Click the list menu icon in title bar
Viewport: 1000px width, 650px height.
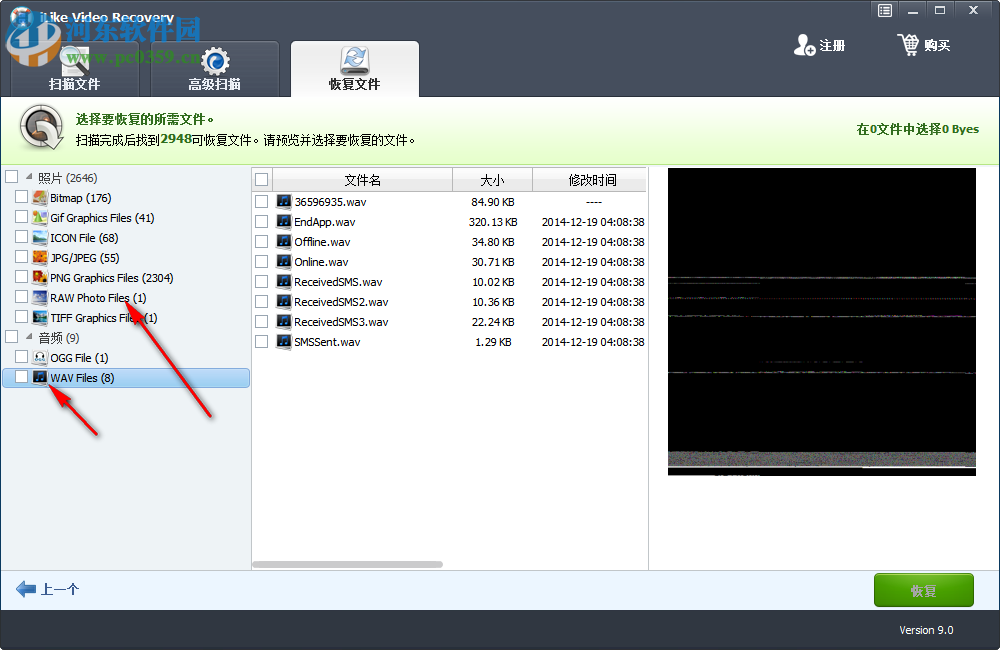coord(884,10)
